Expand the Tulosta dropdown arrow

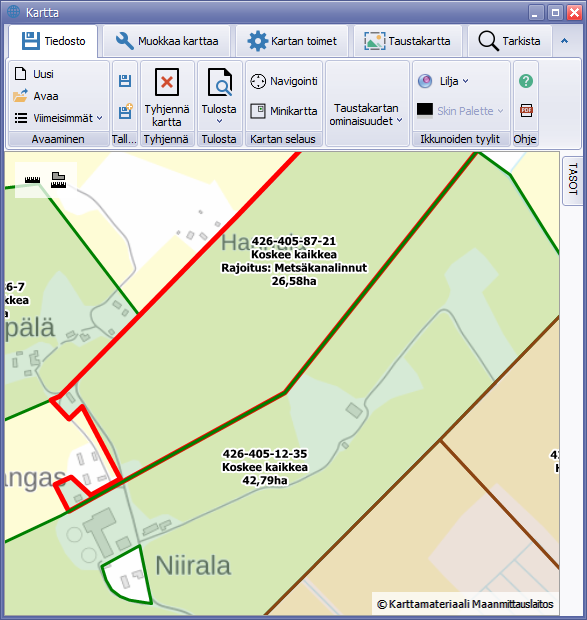(219, 121)
